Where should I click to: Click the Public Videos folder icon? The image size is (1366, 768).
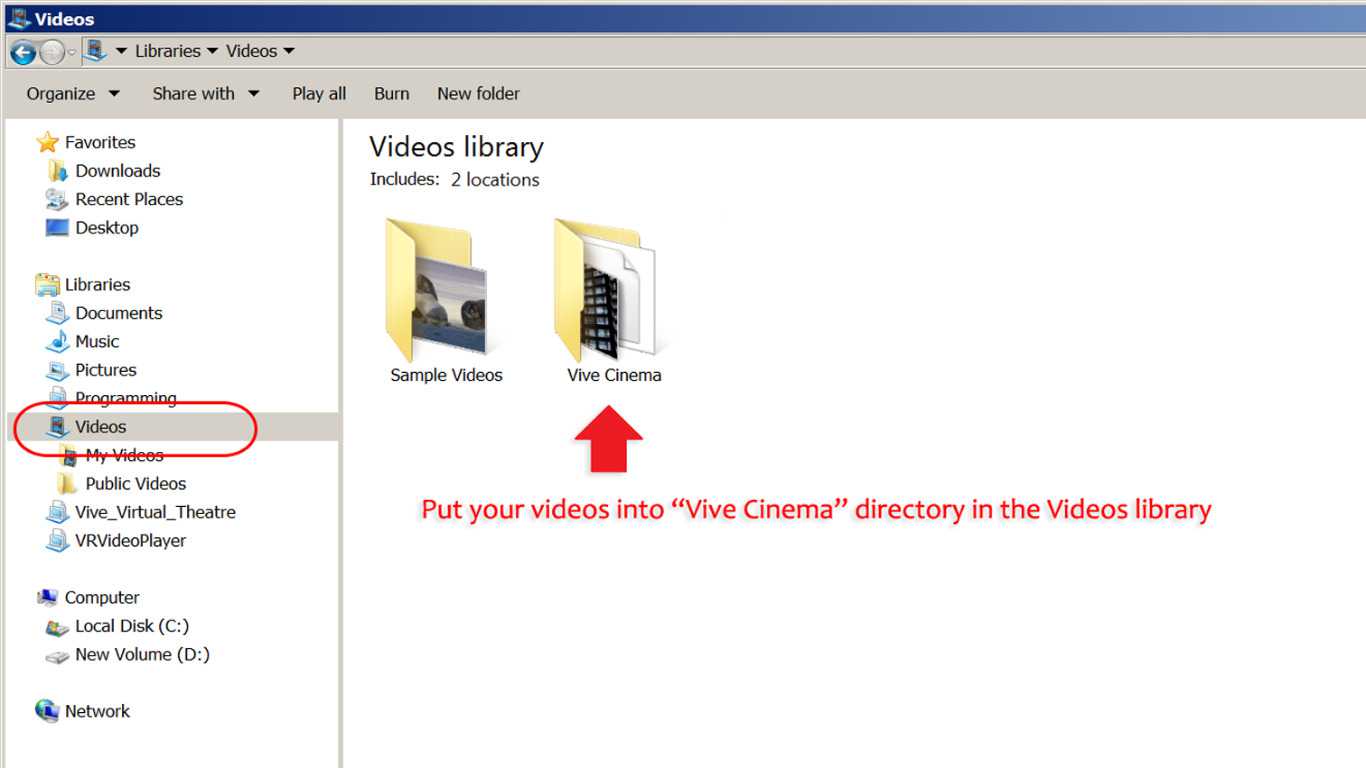[x=68, y=484]
